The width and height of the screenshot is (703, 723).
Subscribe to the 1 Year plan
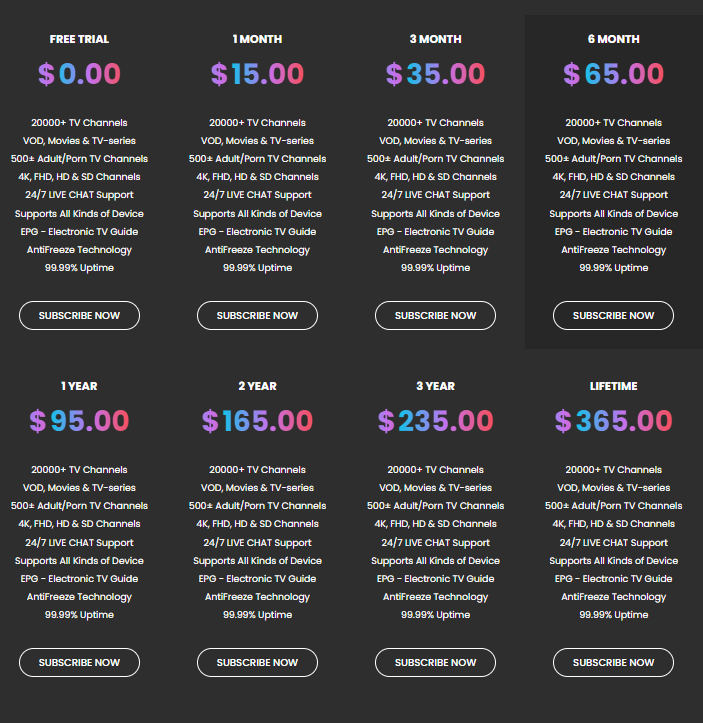[79, 662]
